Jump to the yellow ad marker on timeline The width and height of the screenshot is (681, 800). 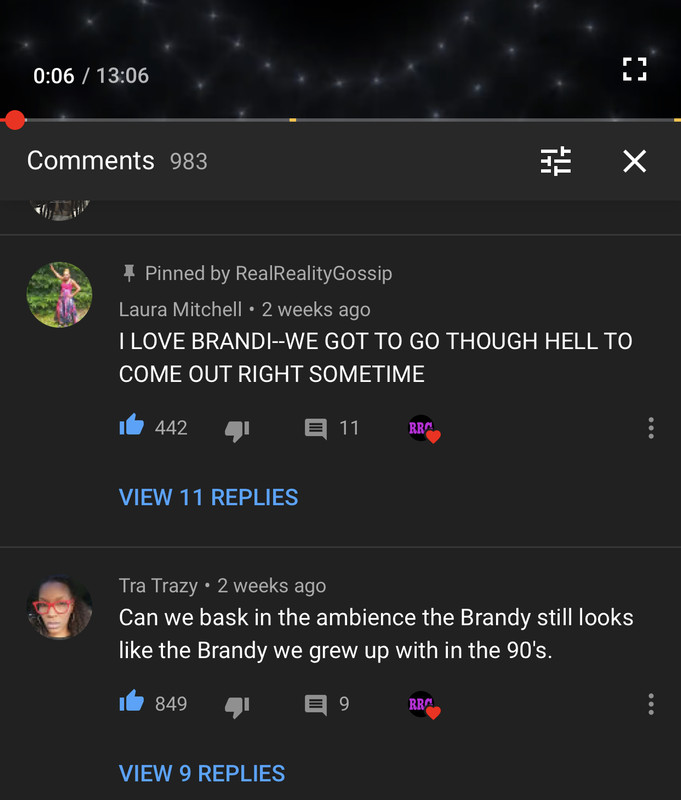[x=293, y=120]
